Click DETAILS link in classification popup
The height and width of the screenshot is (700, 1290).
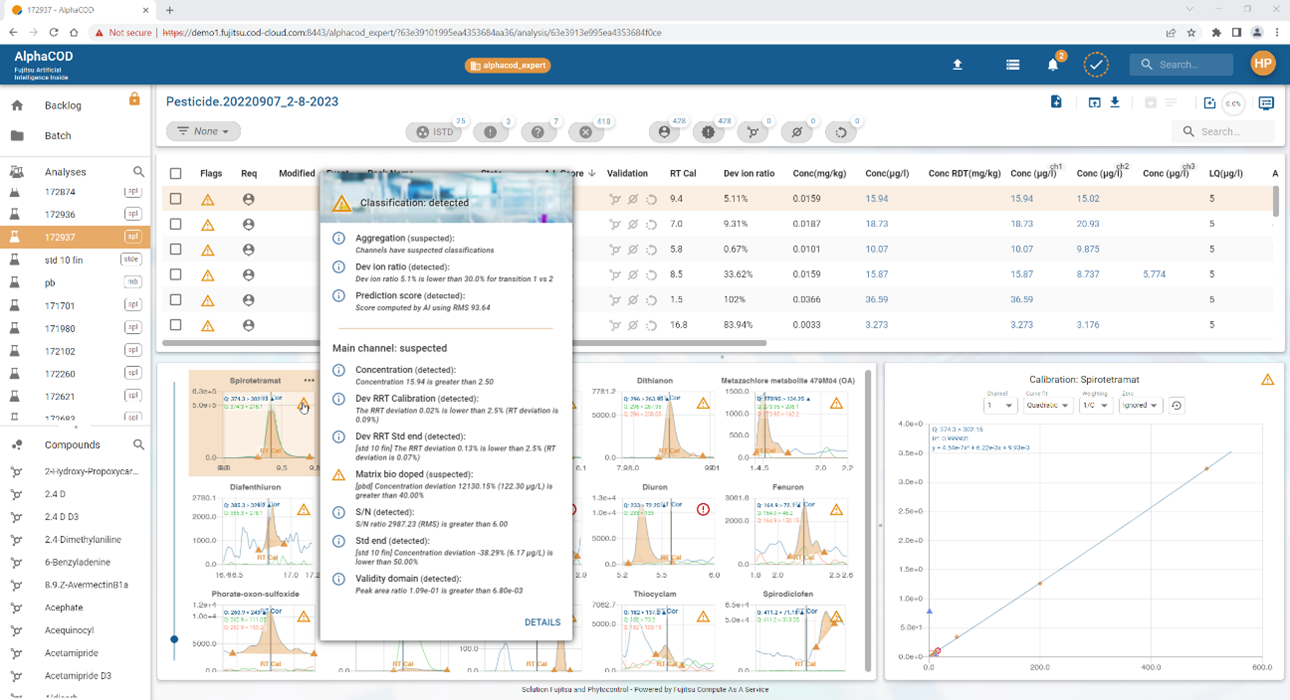(x=542, y=622)
